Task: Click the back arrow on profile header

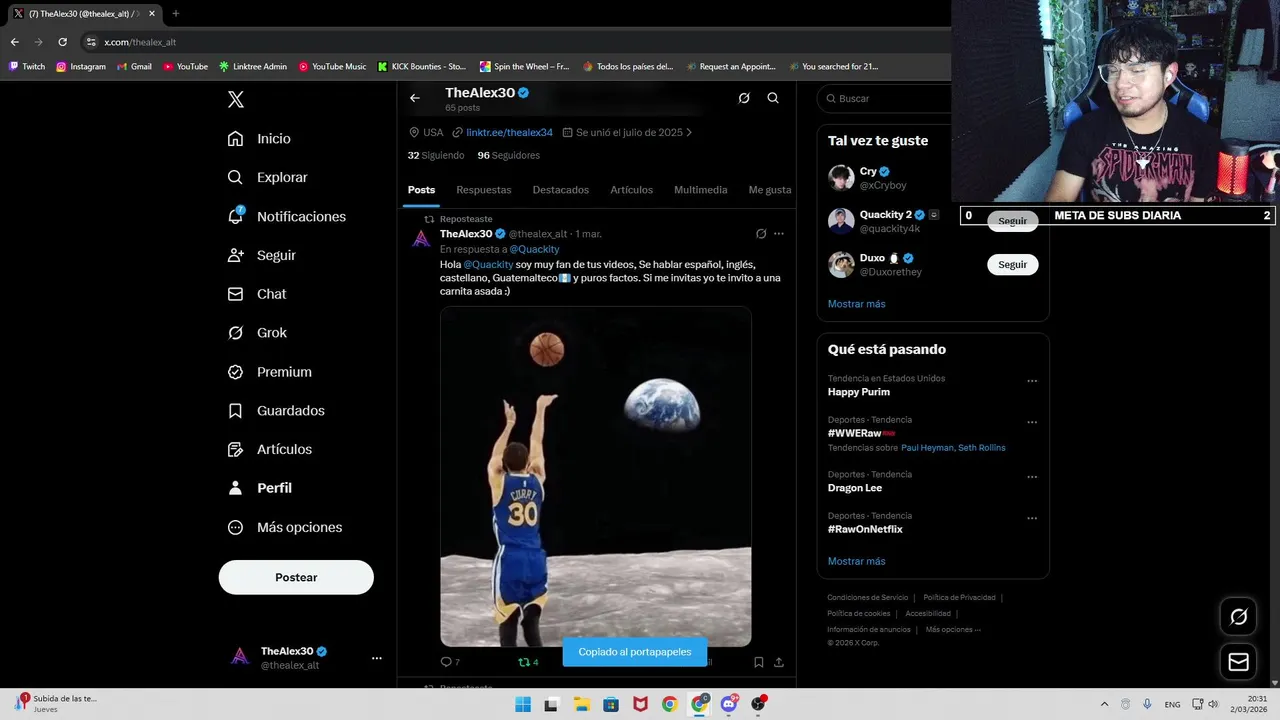Action: 415,98
